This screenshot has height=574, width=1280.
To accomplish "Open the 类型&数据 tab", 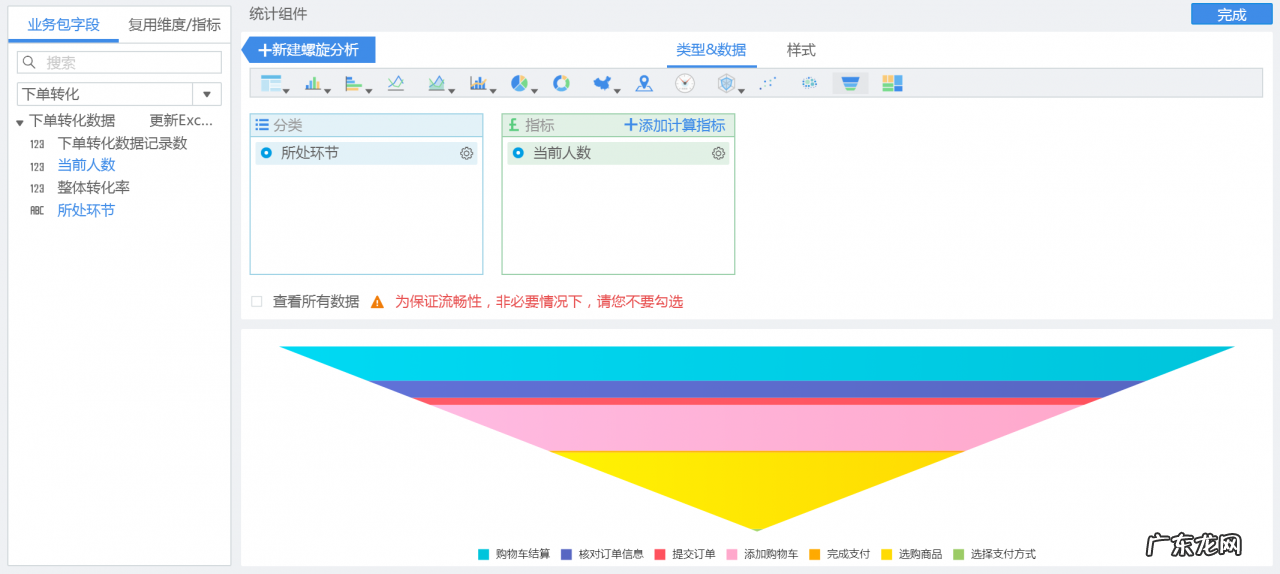I will tap(711, 50).
